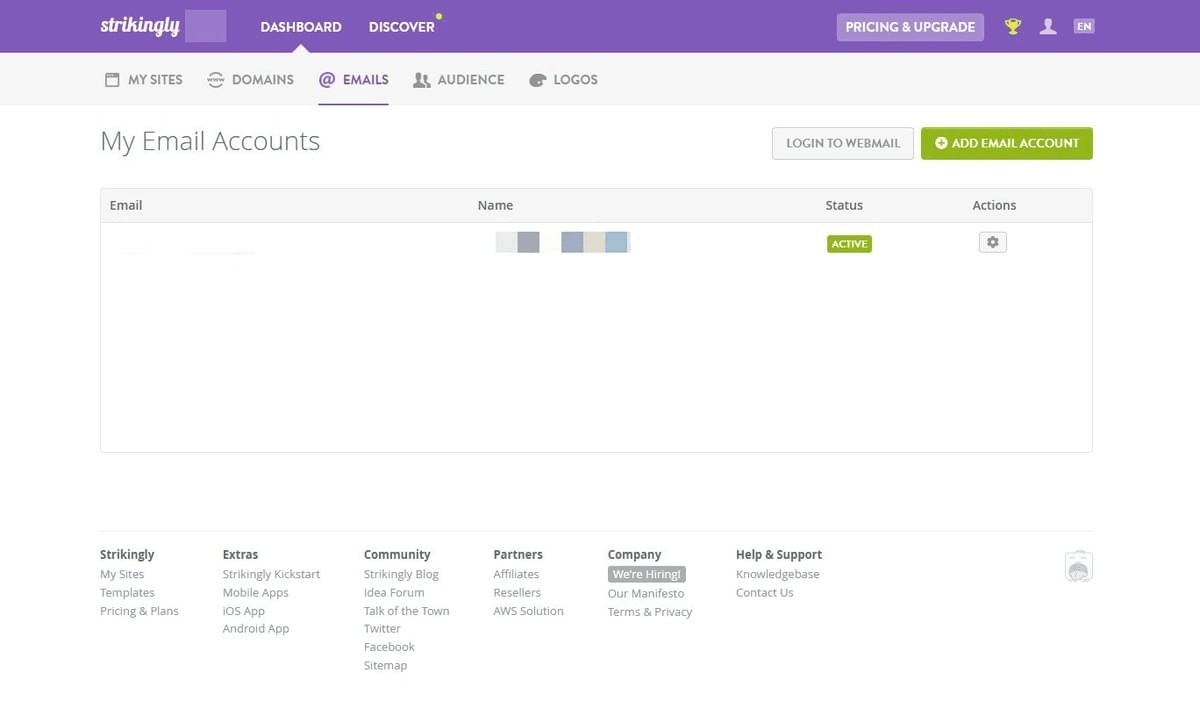The image size is (1200, 716).
Task: Open Sitemap footer link
Action: [x=385, y=665]
